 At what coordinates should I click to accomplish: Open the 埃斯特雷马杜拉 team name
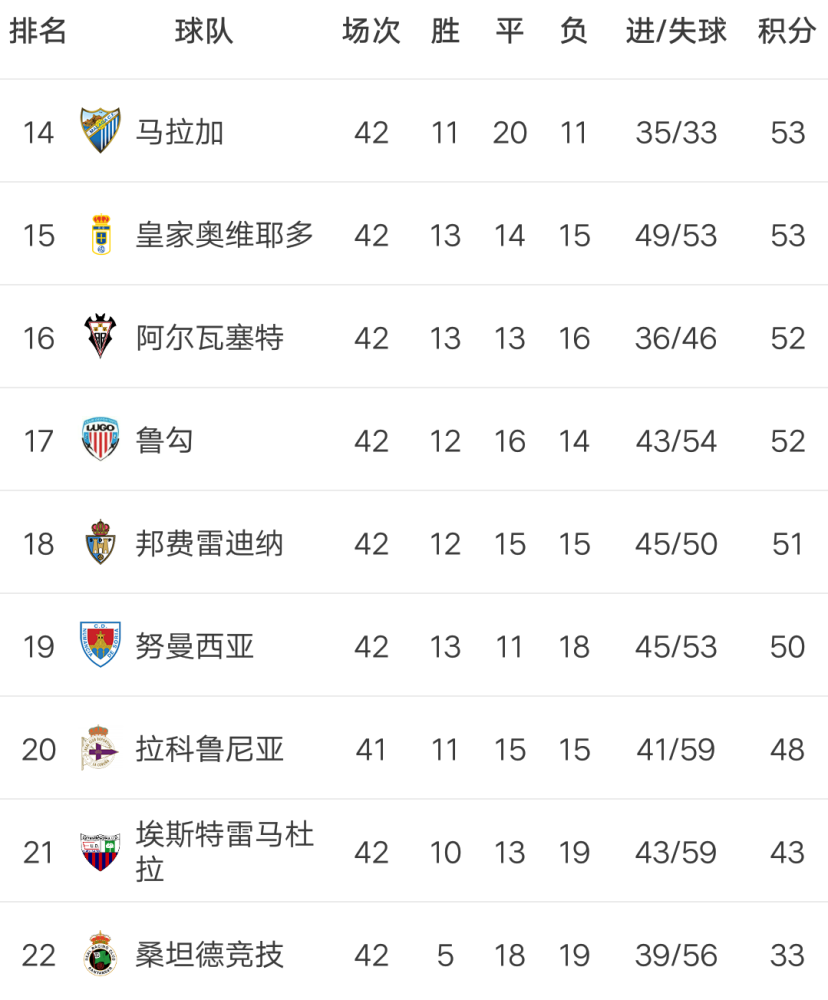click(x=225, y=851)
